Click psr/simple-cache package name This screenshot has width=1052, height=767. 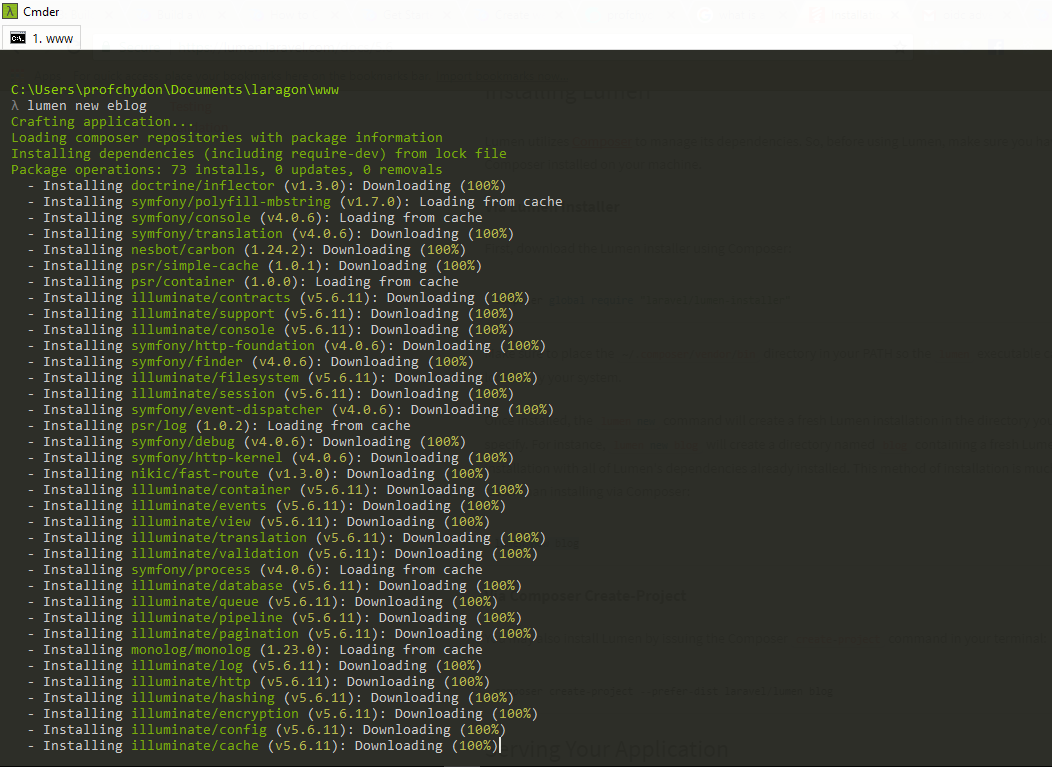(x=195, y=266)
